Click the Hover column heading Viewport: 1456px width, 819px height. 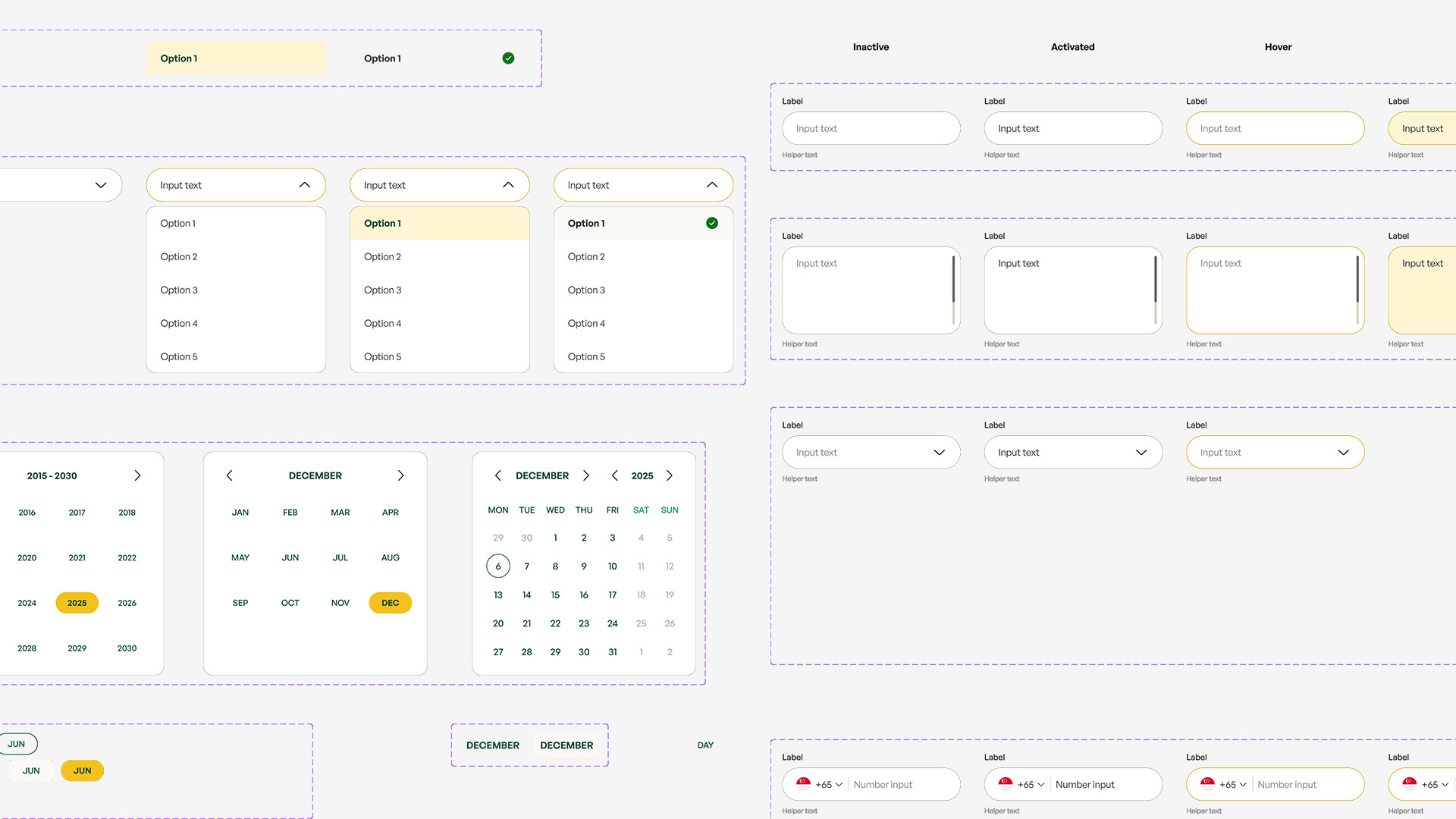pos(1278,47)
